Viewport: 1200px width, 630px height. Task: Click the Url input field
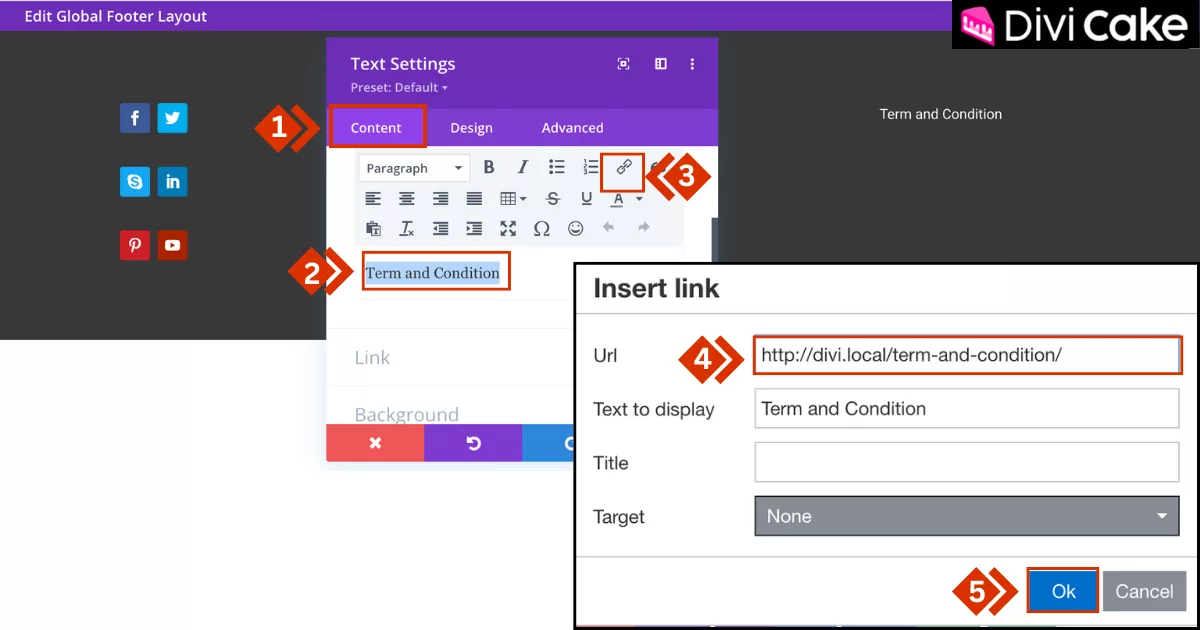pos(967,355)
